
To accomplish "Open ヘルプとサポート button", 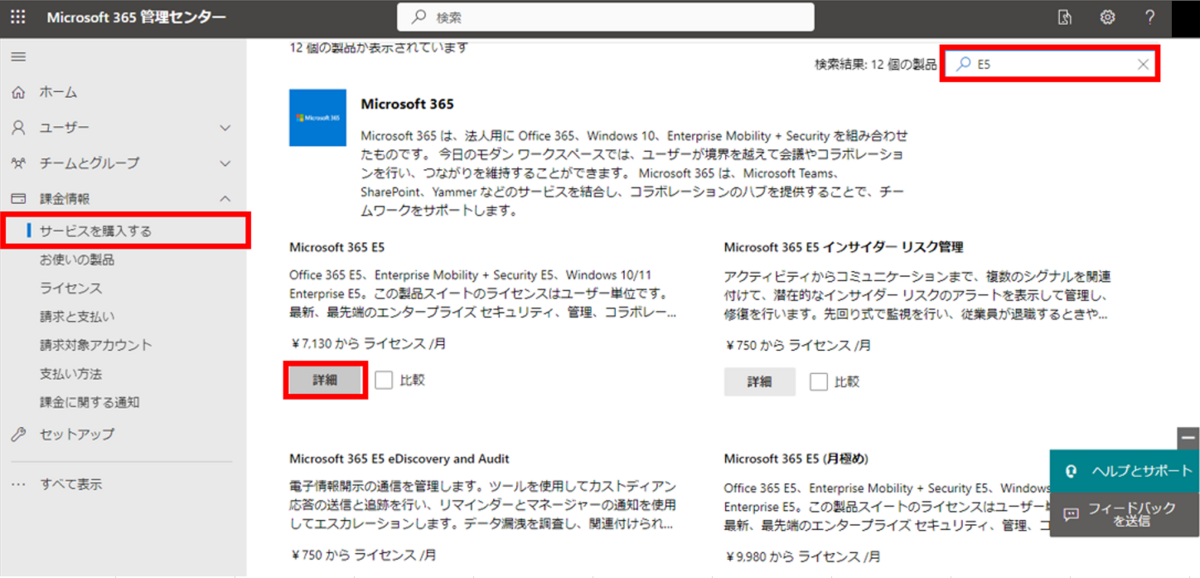I will coord(1125,471).
